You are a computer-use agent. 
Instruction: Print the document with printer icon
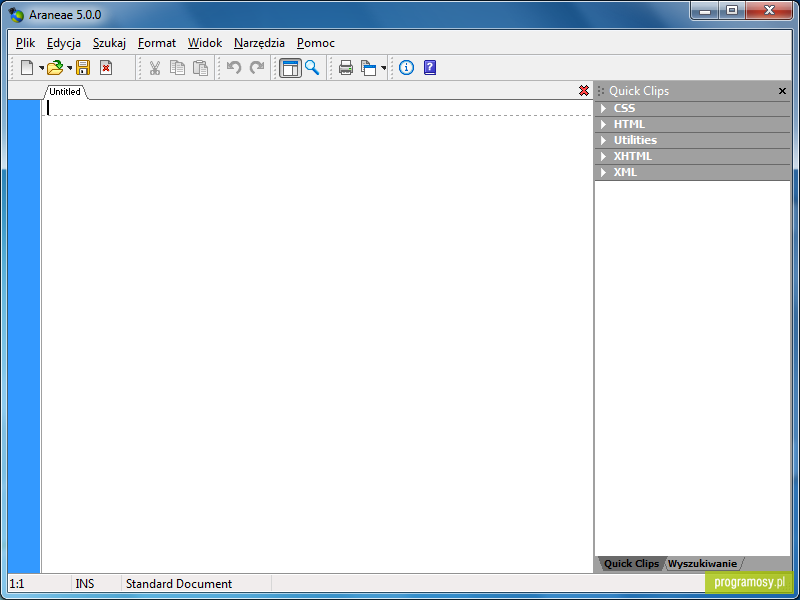click(346, 67)
